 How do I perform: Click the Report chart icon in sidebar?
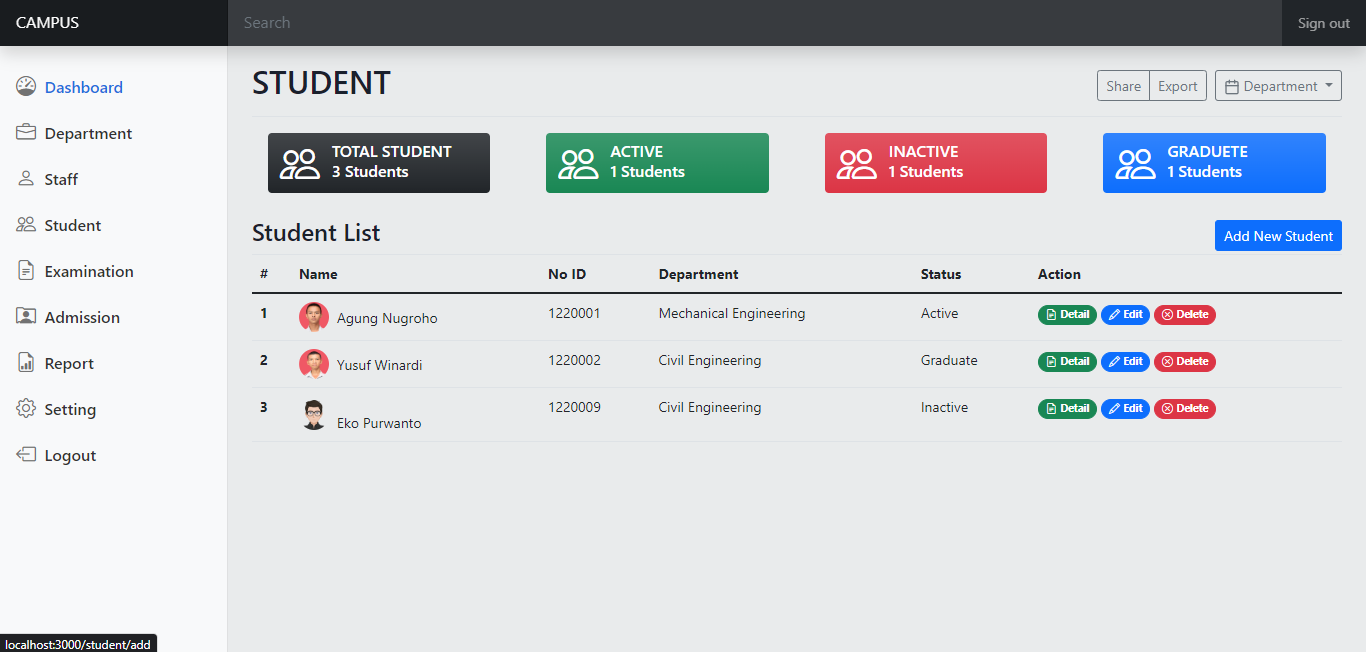tap(26, 363)
